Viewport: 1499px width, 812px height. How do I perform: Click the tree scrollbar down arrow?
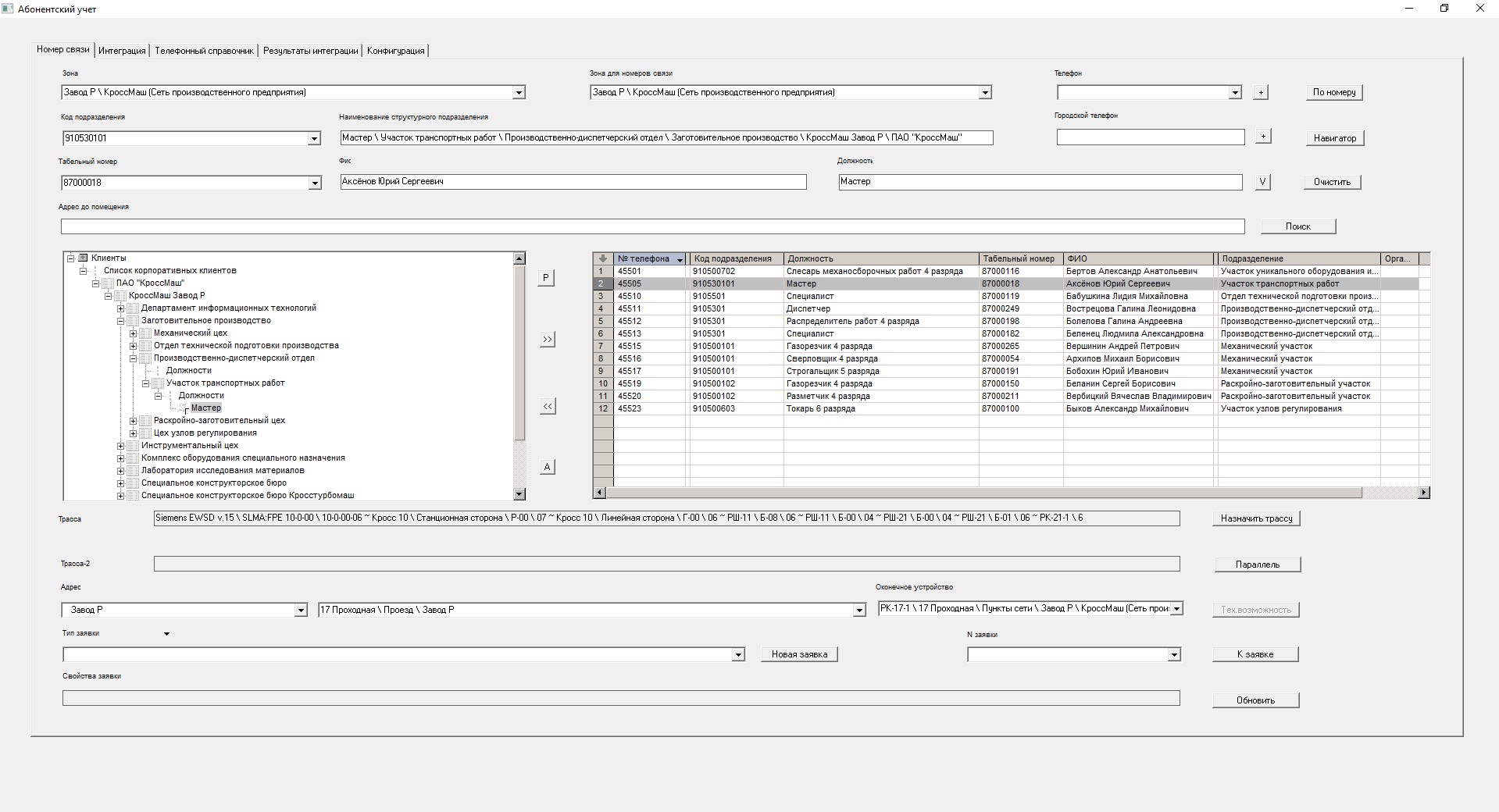point(519,494)
